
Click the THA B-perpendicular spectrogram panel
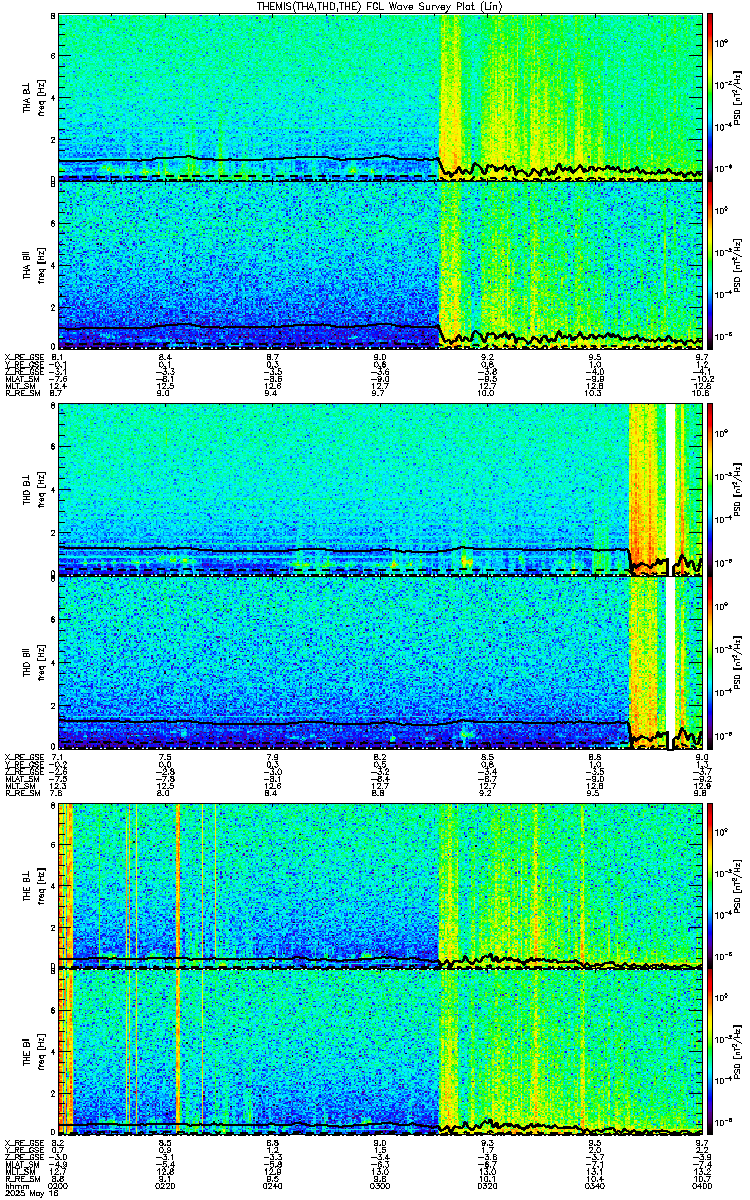pos(380,96)
